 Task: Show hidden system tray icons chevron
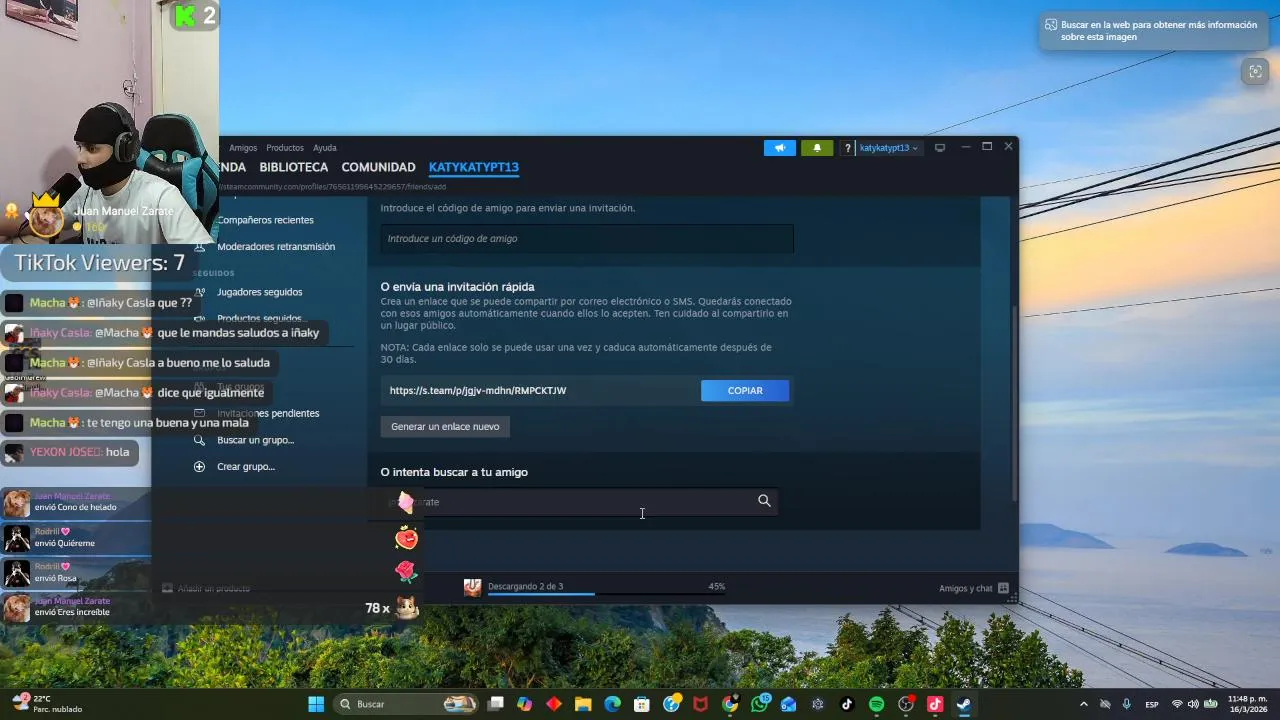pyautogui.click(x=1083, y=704)
